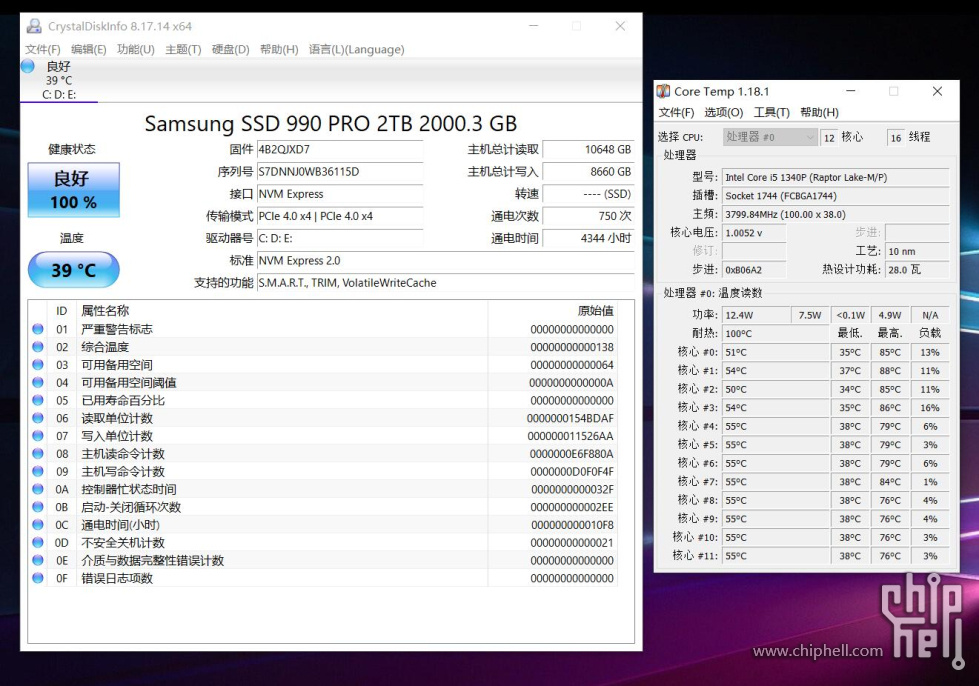Click status orb for attribute 08 主机读命令计数
Image resolution: width=979 pixels, height=686 pixels.
tap(38, 453)
